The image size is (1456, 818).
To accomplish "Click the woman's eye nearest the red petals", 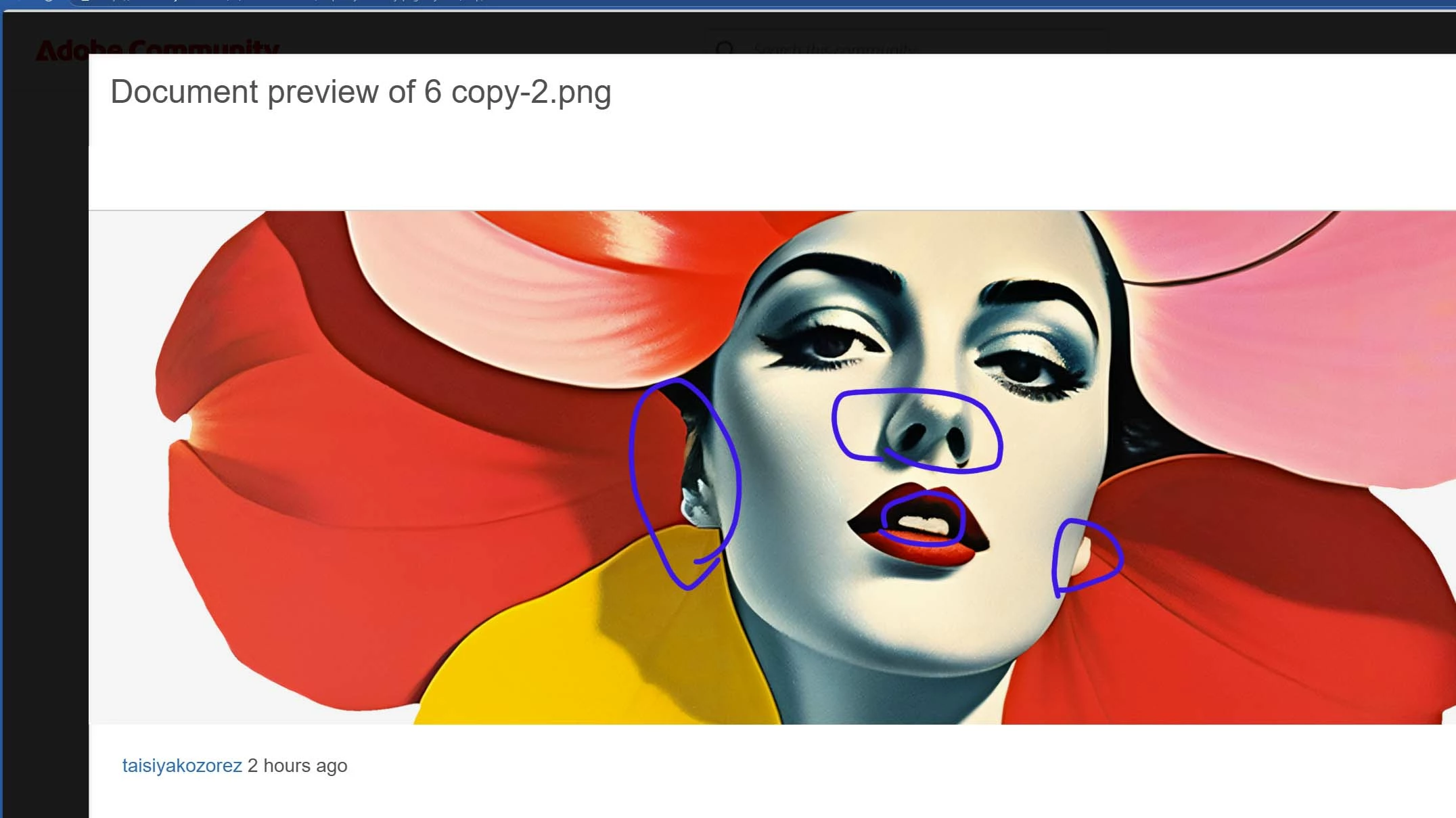I will (x=831, y=345).
